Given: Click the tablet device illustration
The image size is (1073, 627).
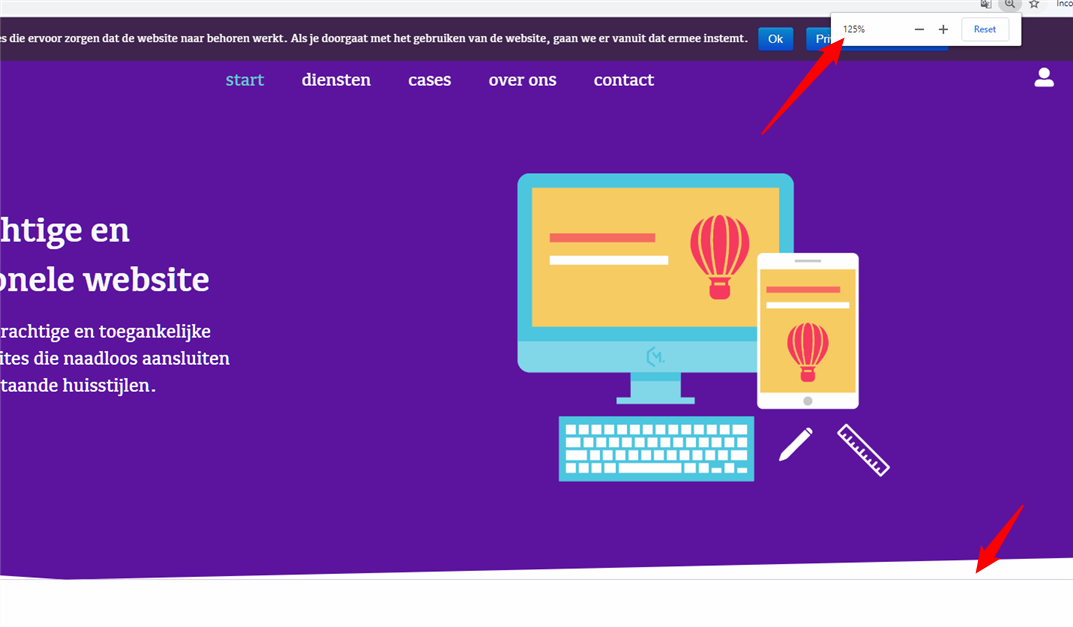Looking at the screenshot, I should pyautogui.click(x=807, y=331).
